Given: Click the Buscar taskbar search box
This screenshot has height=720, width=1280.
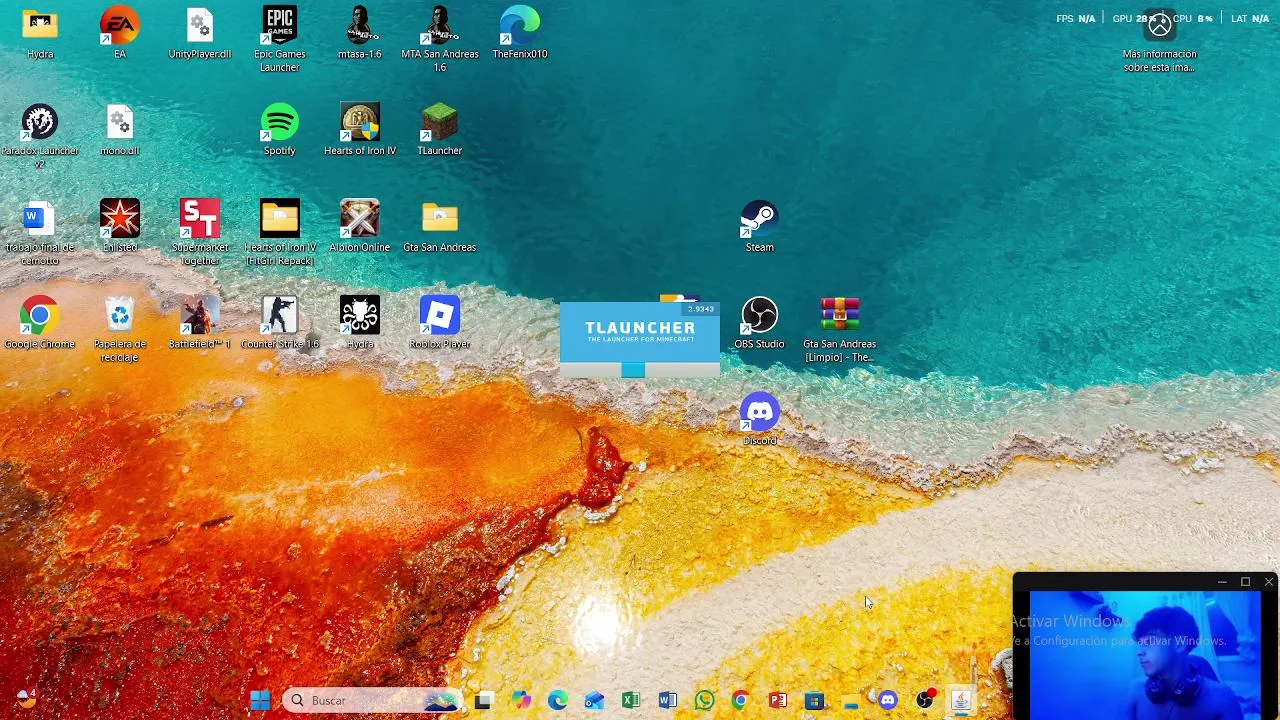Looking at the screenshot, I should click(374, 700).
